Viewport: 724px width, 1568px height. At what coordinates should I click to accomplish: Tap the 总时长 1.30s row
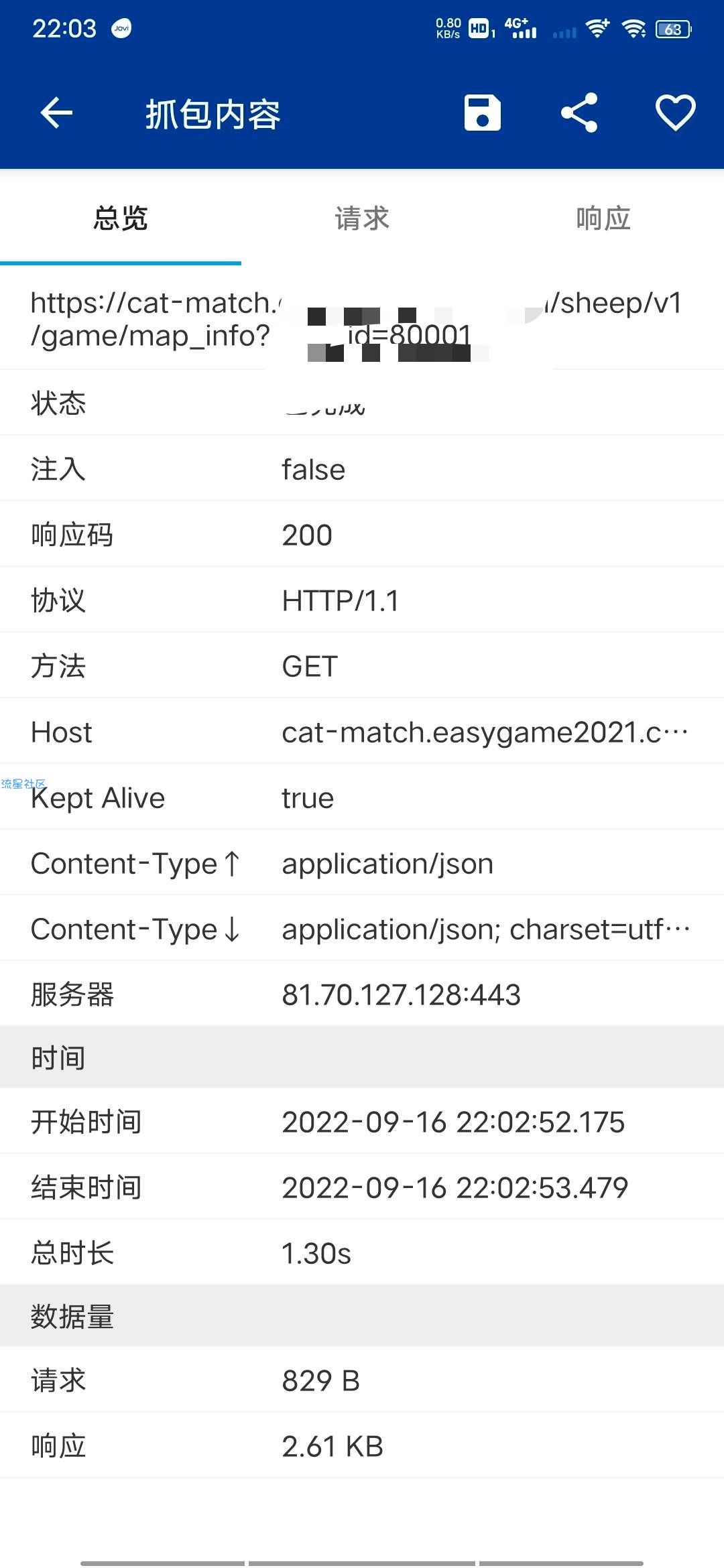(x=362, y=1253)
